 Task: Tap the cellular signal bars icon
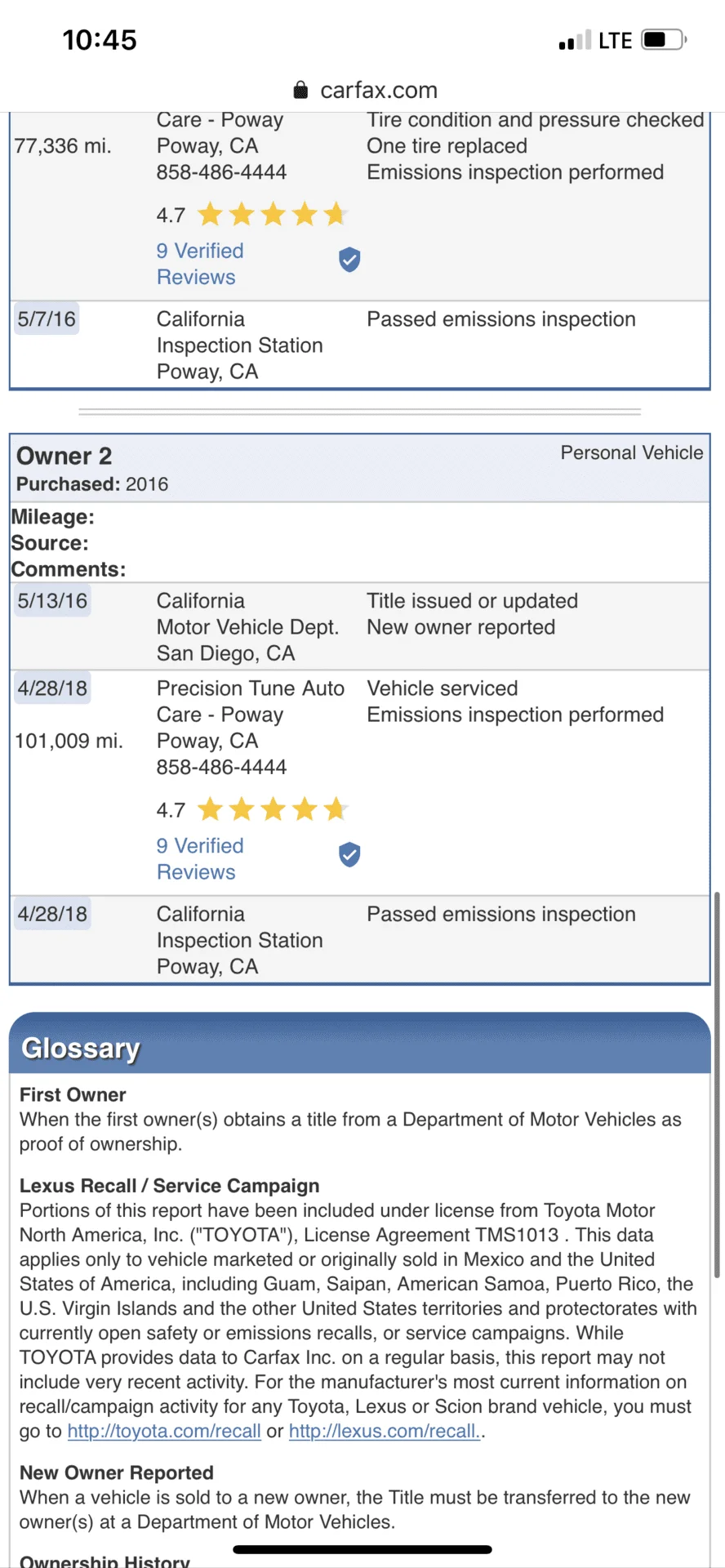[x=574, y=41]
